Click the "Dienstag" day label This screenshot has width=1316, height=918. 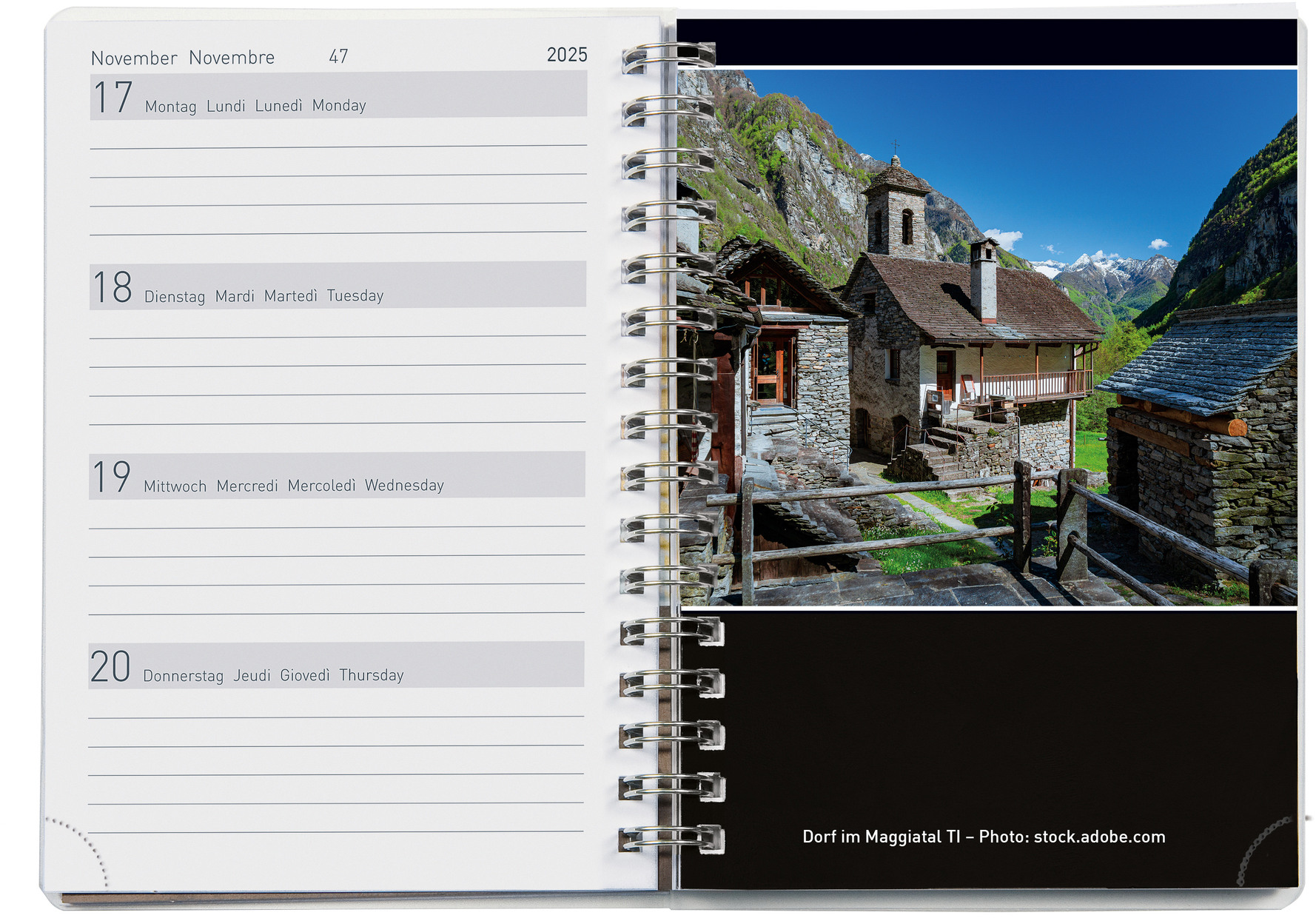click(x=175, y=297)
